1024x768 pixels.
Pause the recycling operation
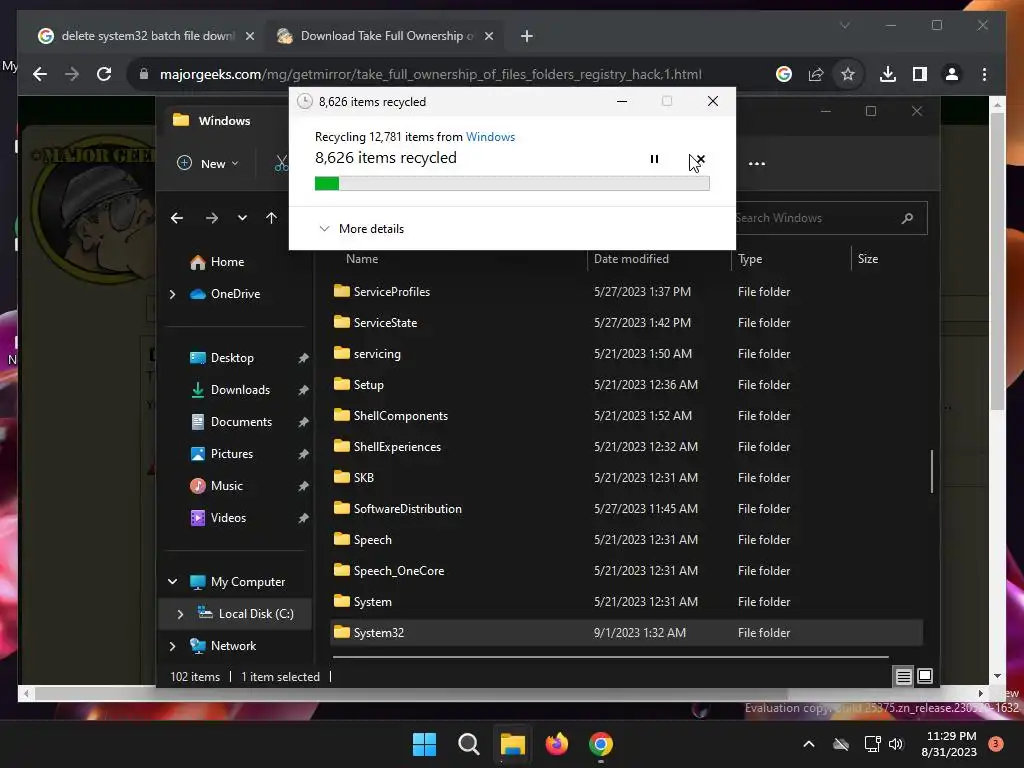(654, 159)
